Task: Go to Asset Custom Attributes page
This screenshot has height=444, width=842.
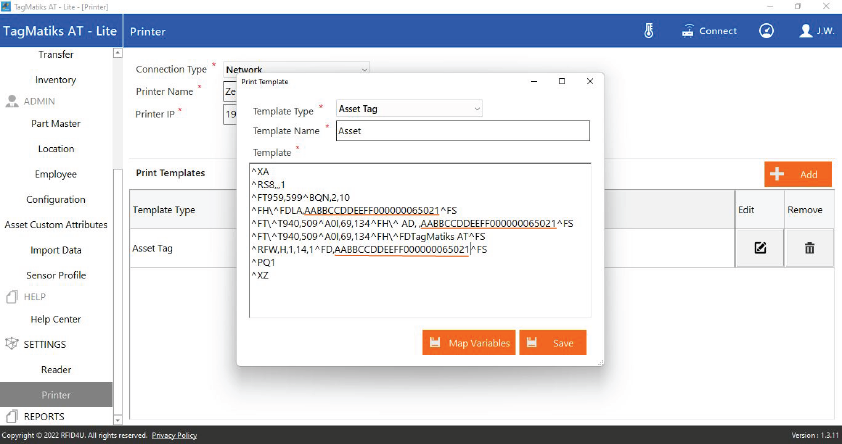Action: (x=56, y=225)
